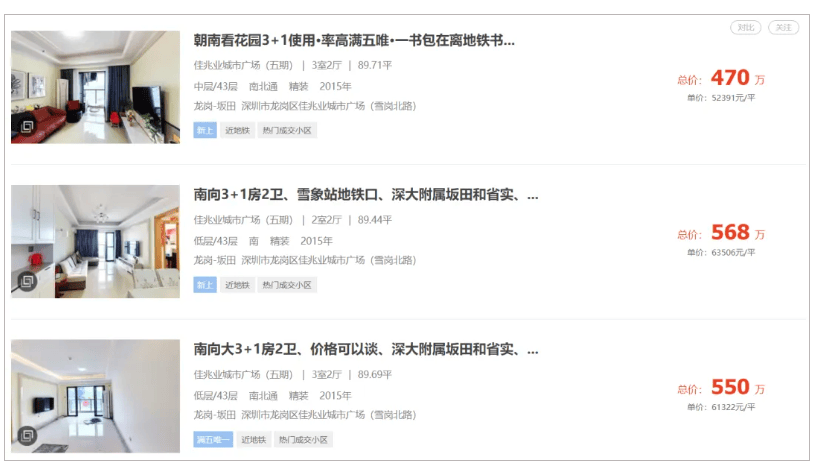Click 龙岗-坂田 address line in 568万 listing
Image resolution: width=821 pixels, height=470 pixels.
tap(305, 261)
